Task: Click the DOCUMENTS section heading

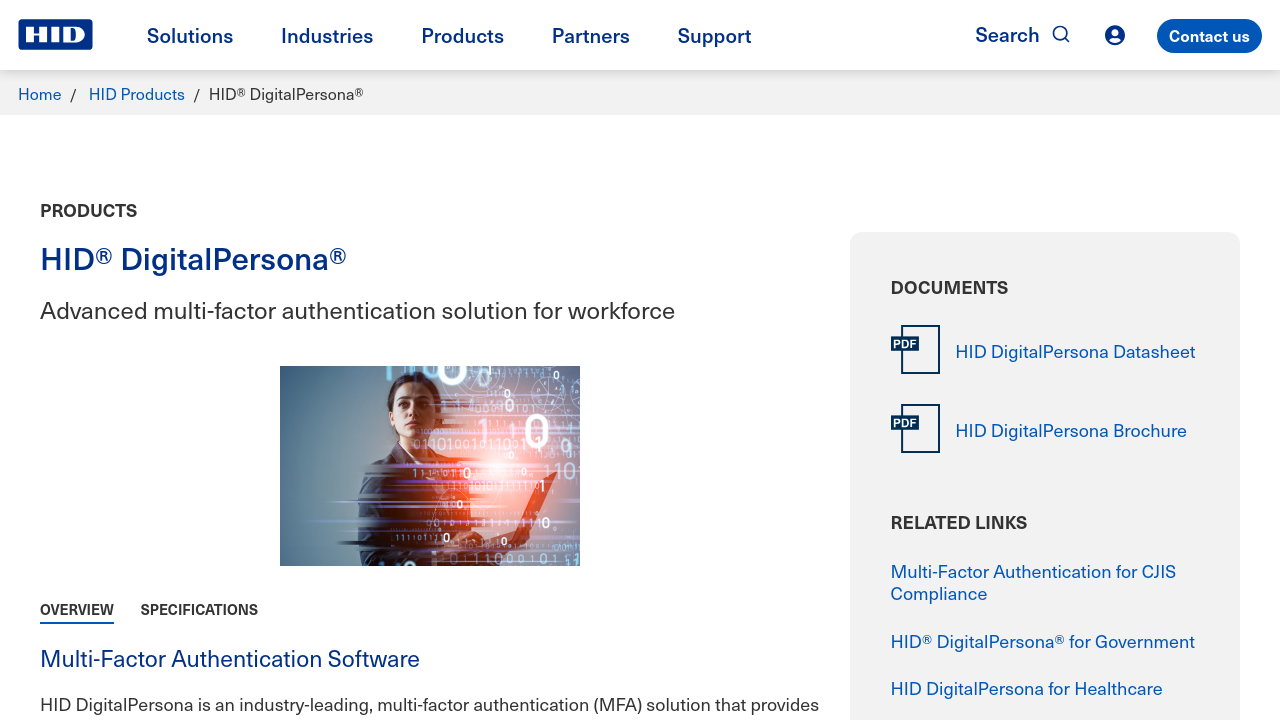Action: 949,288
